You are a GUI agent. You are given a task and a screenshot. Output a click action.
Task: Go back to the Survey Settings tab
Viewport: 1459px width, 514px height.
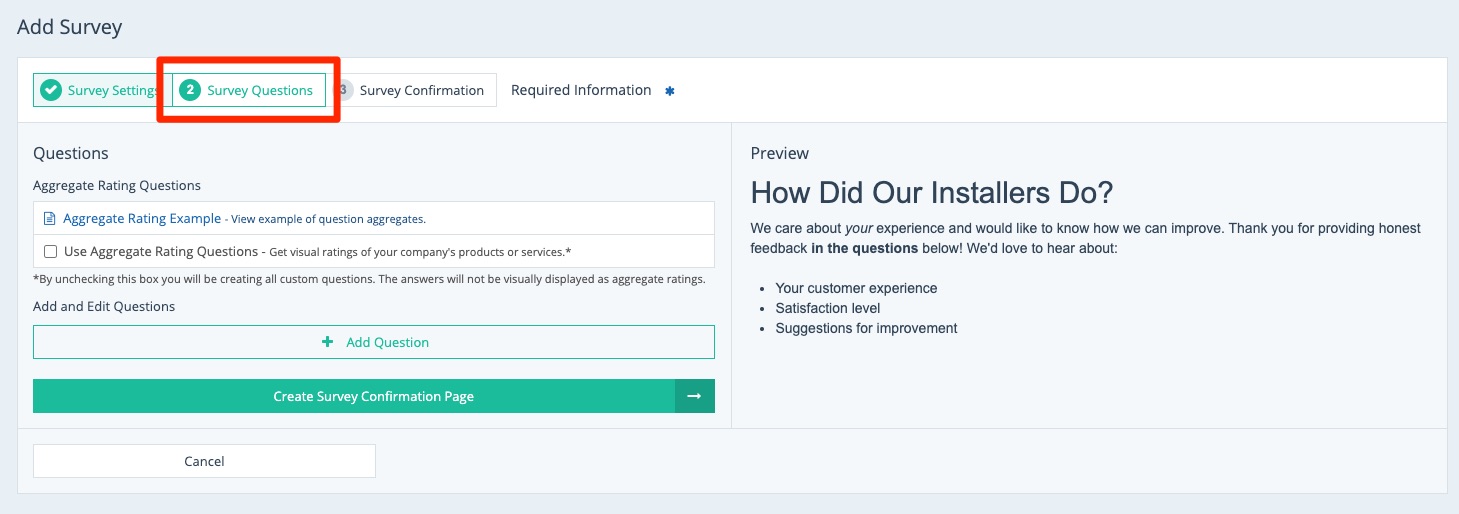coord(112,90)
